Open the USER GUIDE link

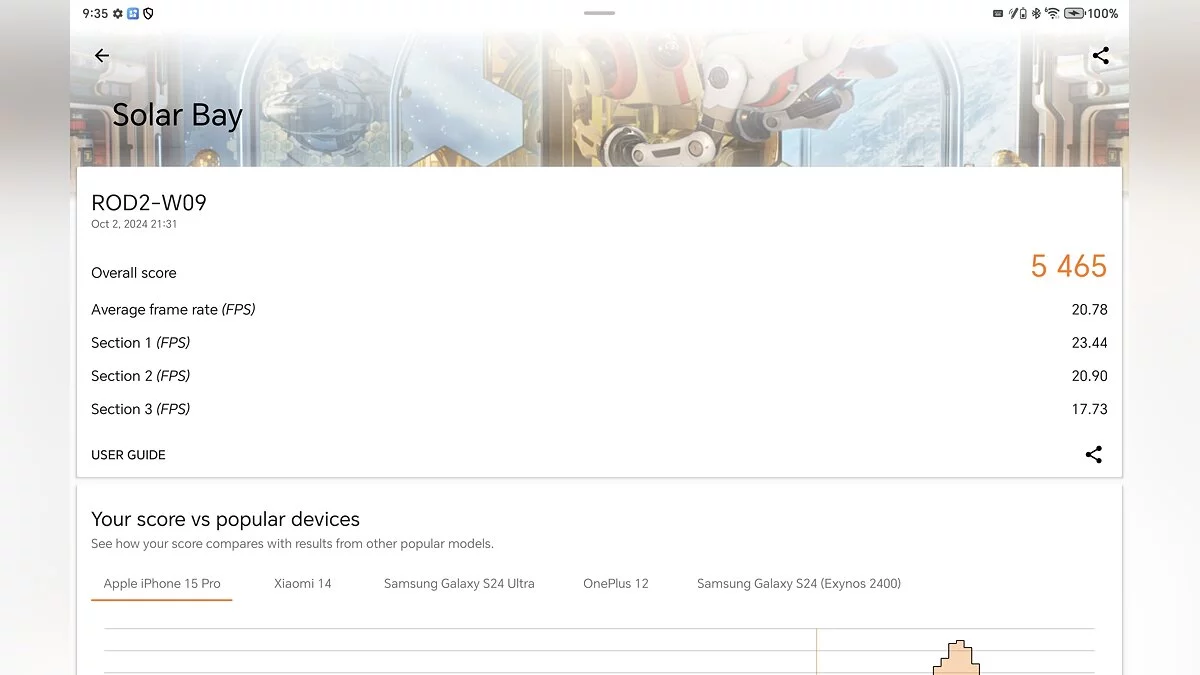point(128,455)
